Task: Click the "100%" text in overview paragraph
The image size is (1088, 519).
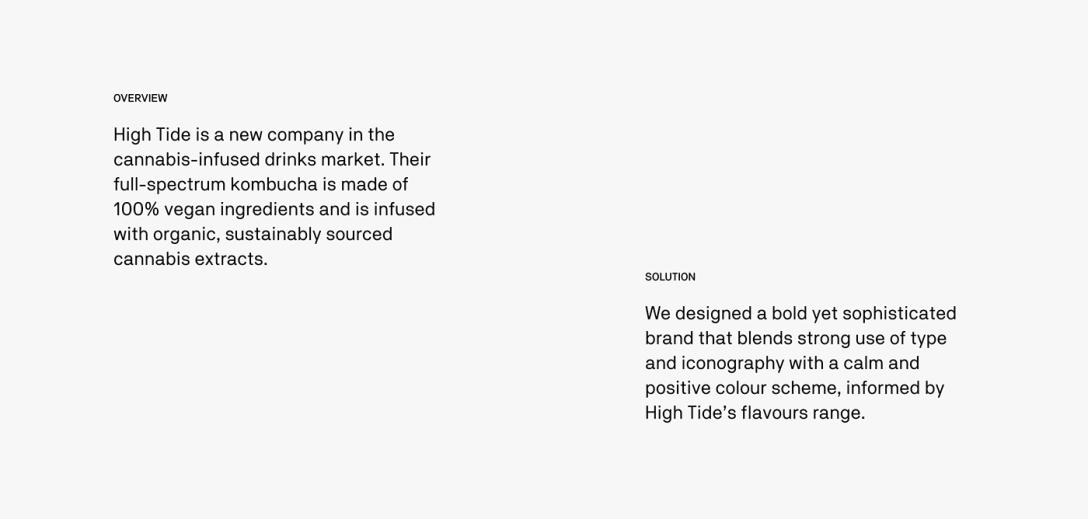Action: pyautogui.click(x=136, y=209)
